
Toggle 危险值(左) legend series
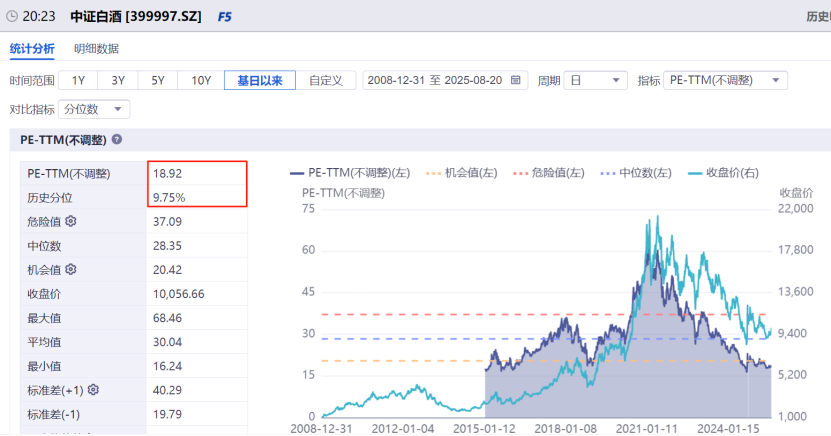pos(549,173)
